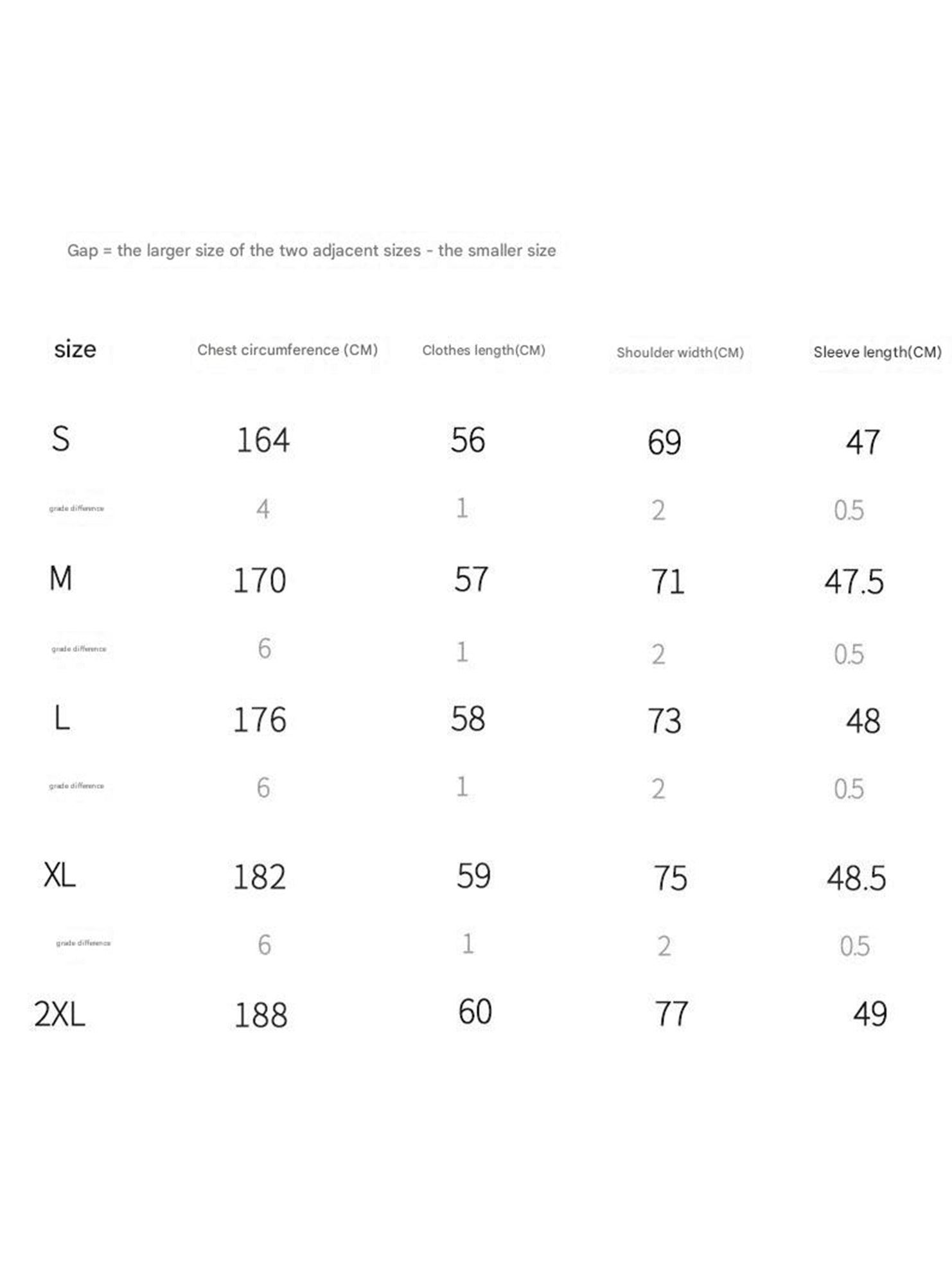
Task: Click the Shoulder width(CM) header
Action: click(x=680, y=353)
